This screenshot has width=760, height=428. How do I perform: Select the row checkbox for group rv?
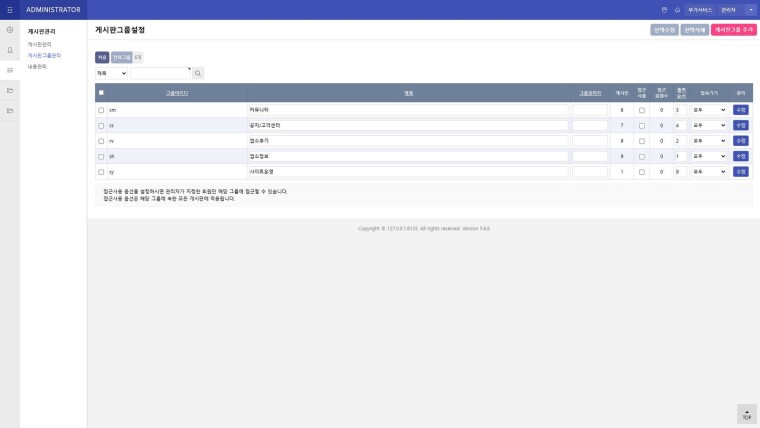tap(101, 141)
